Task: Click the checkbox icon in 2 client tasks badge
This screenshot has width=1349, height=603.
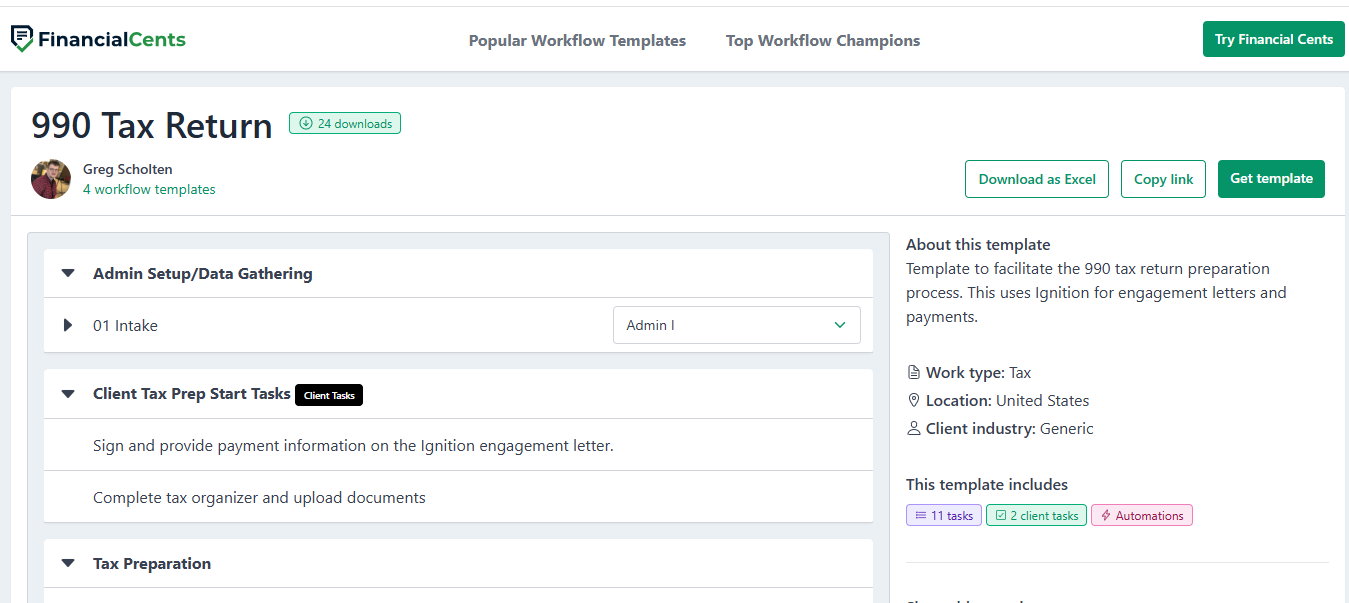Action: [x=1000, y=516]
